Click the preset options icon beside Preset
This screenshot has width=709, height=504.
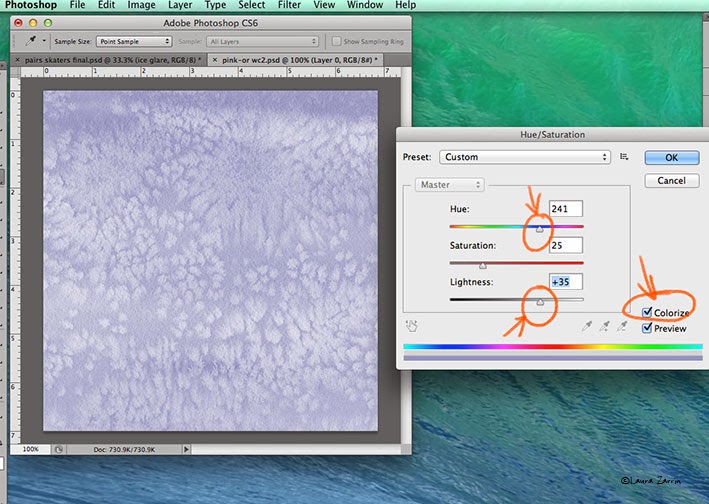[624, 157]
